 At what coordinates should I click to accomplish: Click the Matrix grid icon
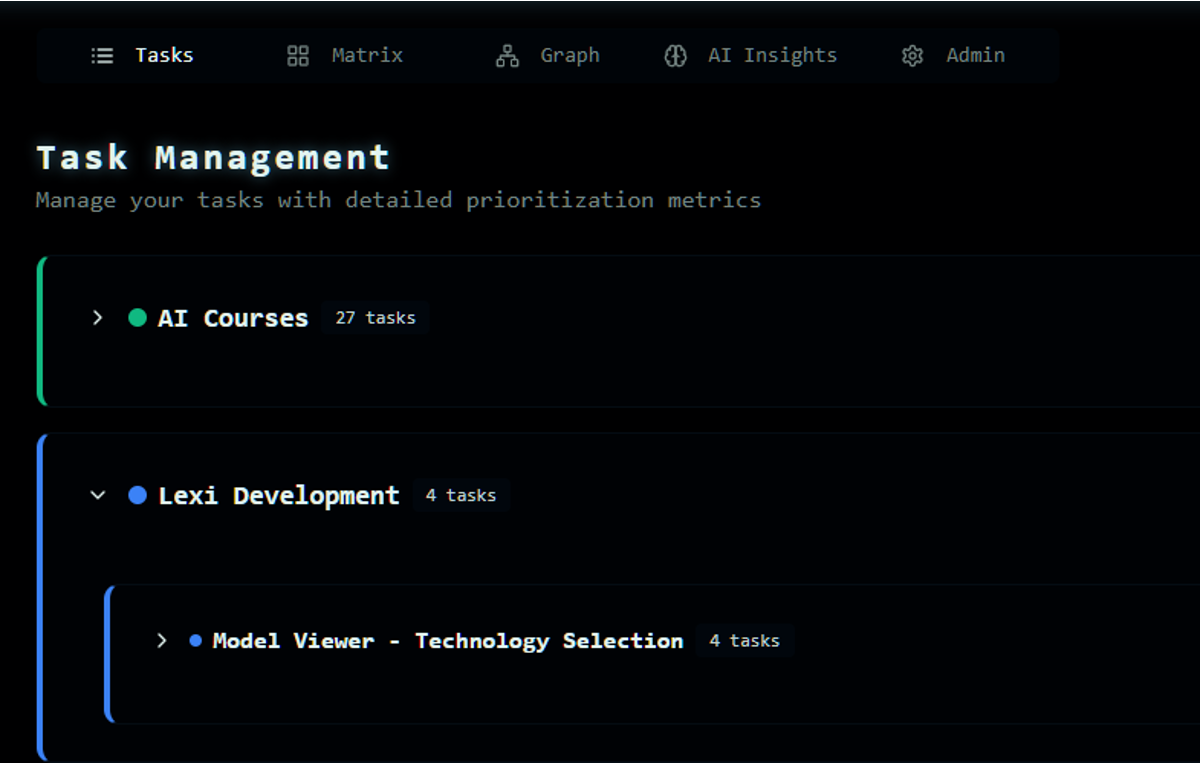click(x=298, y=56)
